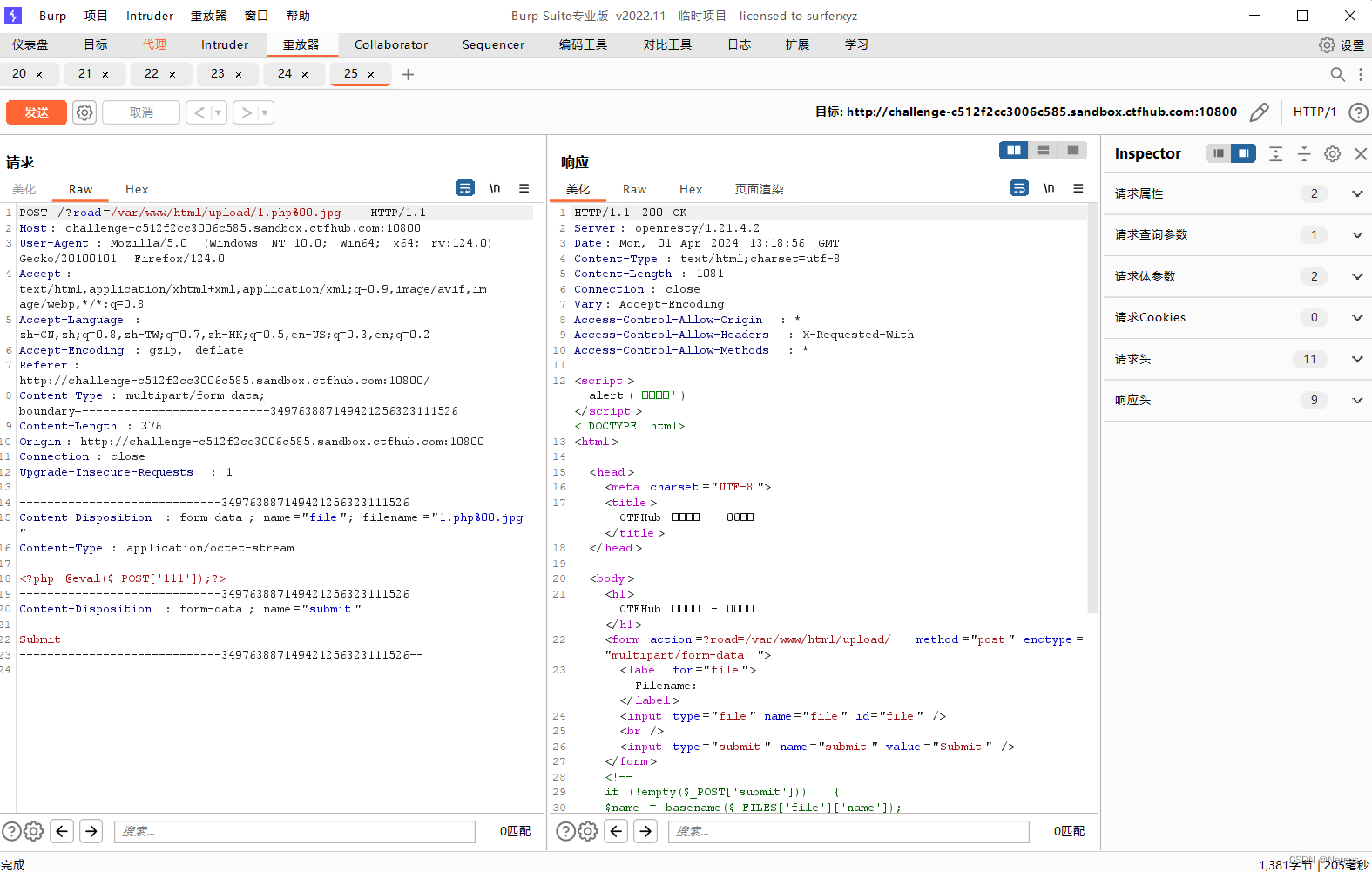
Task: Select Inspector right-docked layout icon
Action: click(x=1243, y=153)
